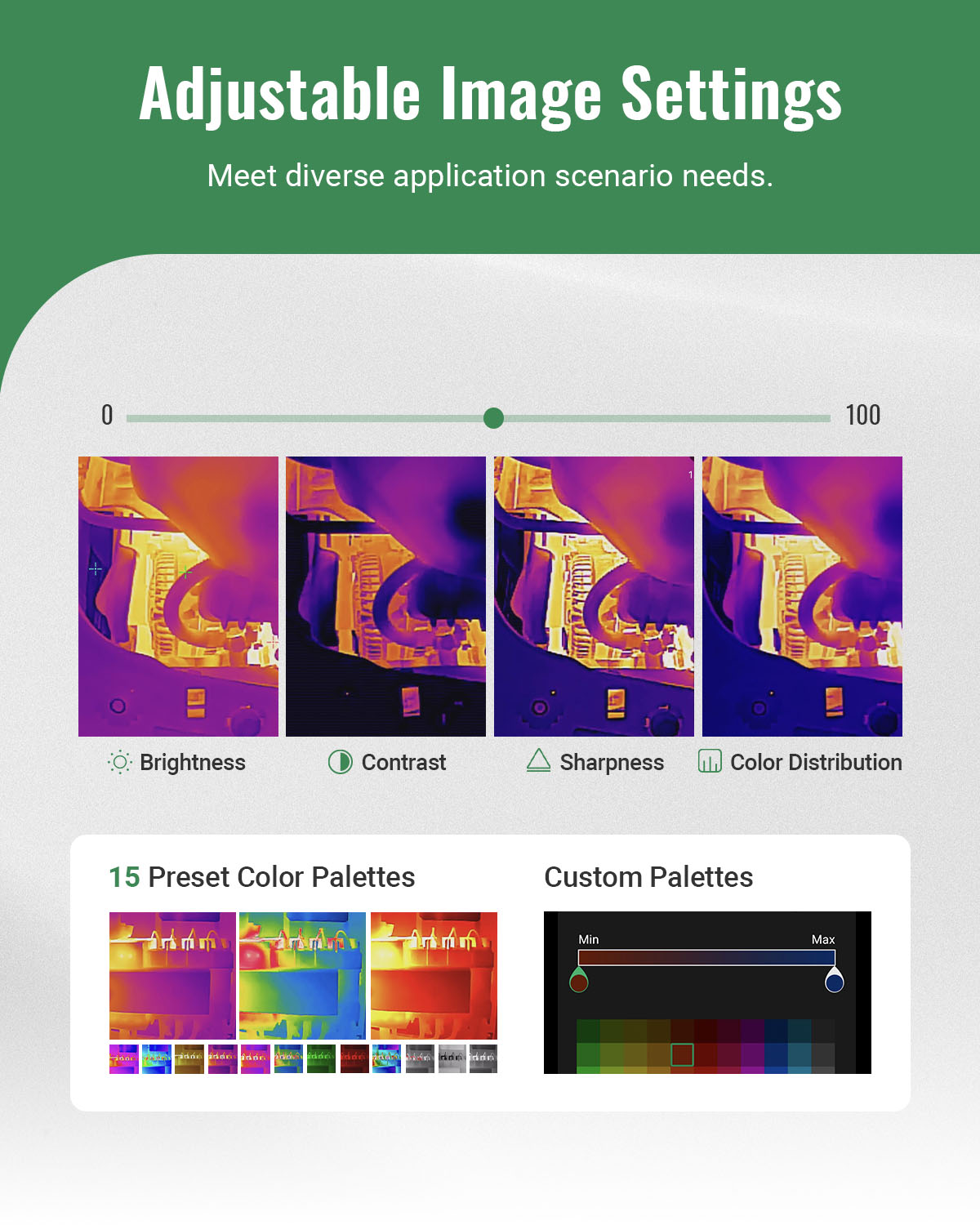Image resolution: width=980 pixels, height=1225 pixels.
Task: Click the Brightness sun icon
Action: (x=119, y=762)
